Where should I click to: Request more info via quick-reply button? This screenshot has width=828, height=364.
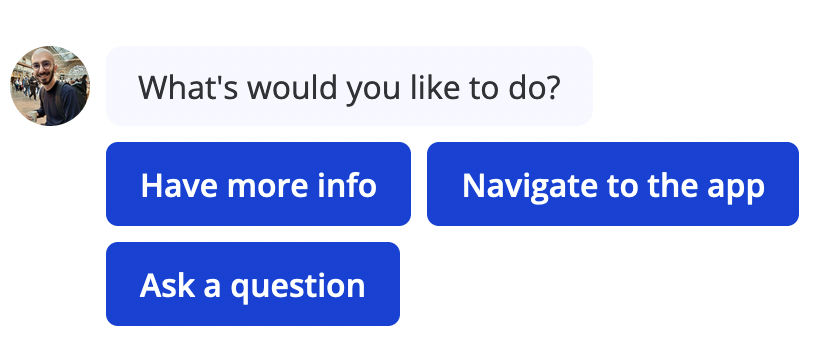pos(258,184)
